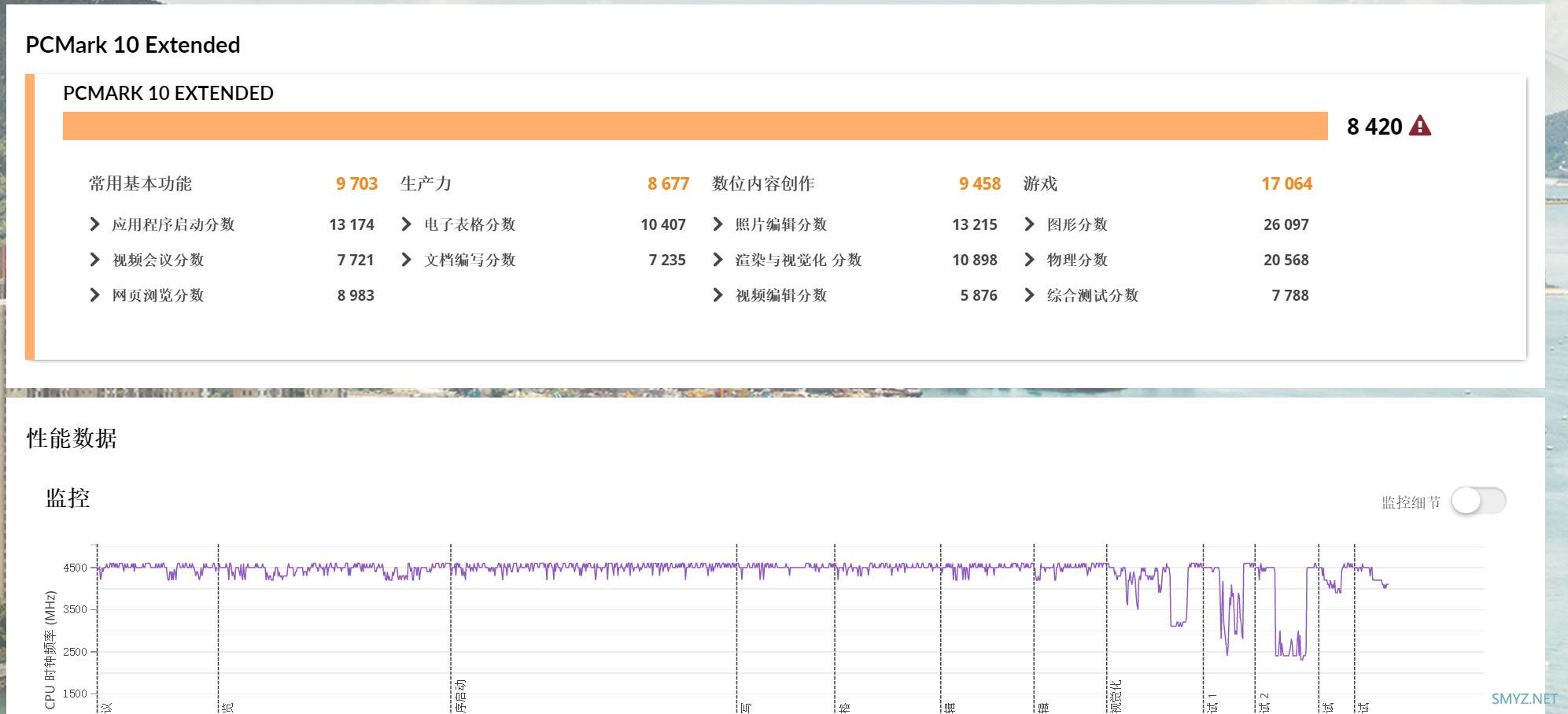Toggle the 监控细节 switch
1568x714 pixels.
1478,501
